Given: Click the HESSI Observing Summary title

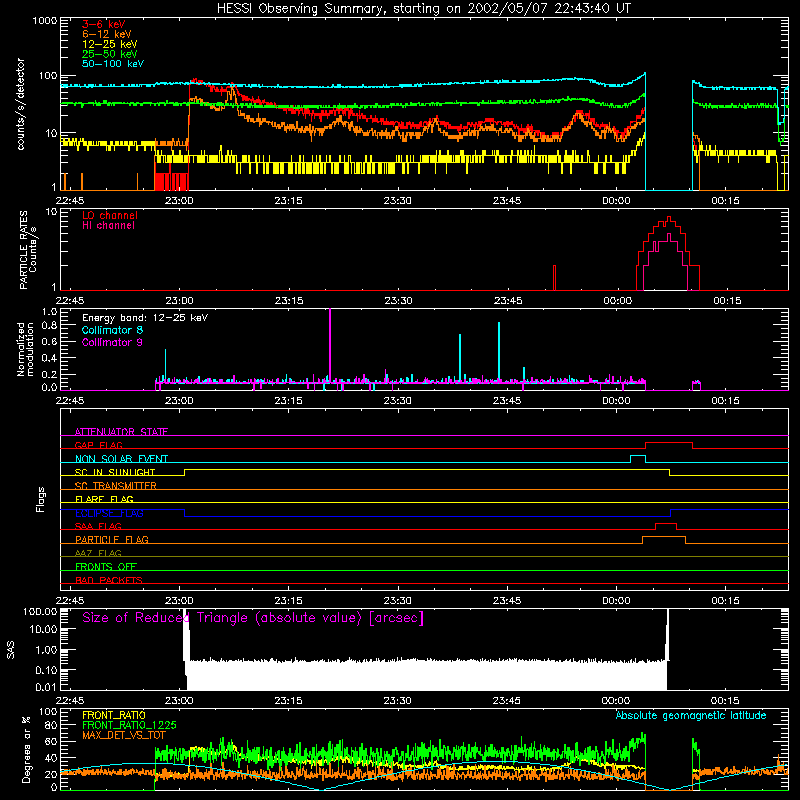Looking at the screenshot, I should [x=423, y=9].
